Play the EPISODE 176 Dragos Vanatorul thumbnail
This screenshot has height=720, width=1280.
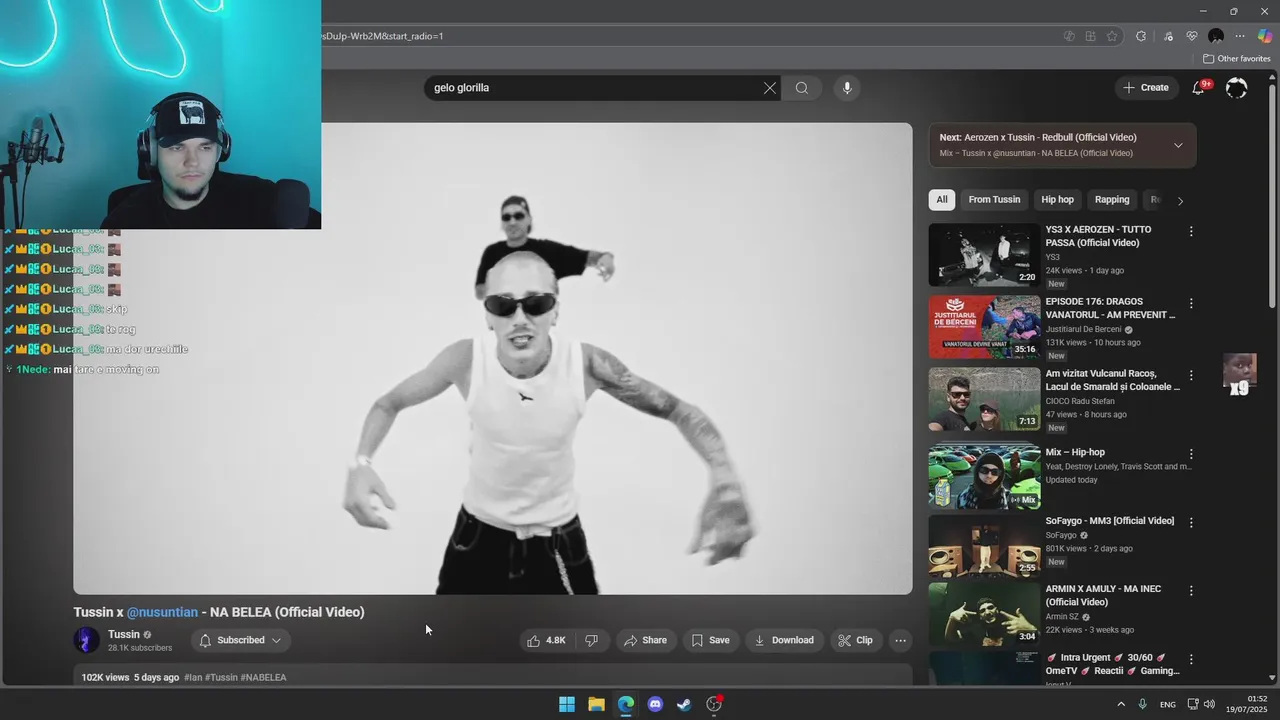pyautogui.click(x=984, y=327)
